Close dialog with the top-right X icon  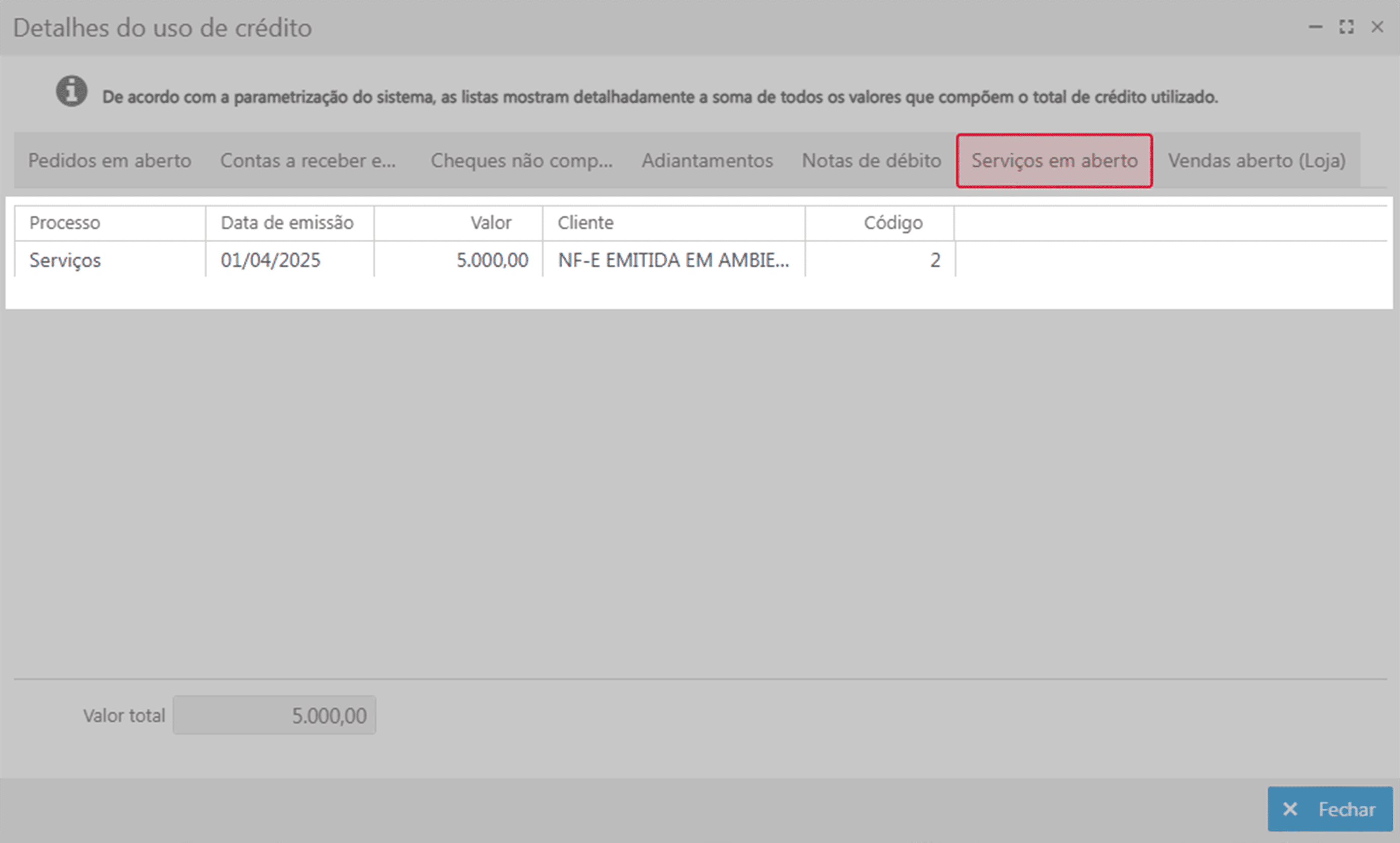point(1377,27)
